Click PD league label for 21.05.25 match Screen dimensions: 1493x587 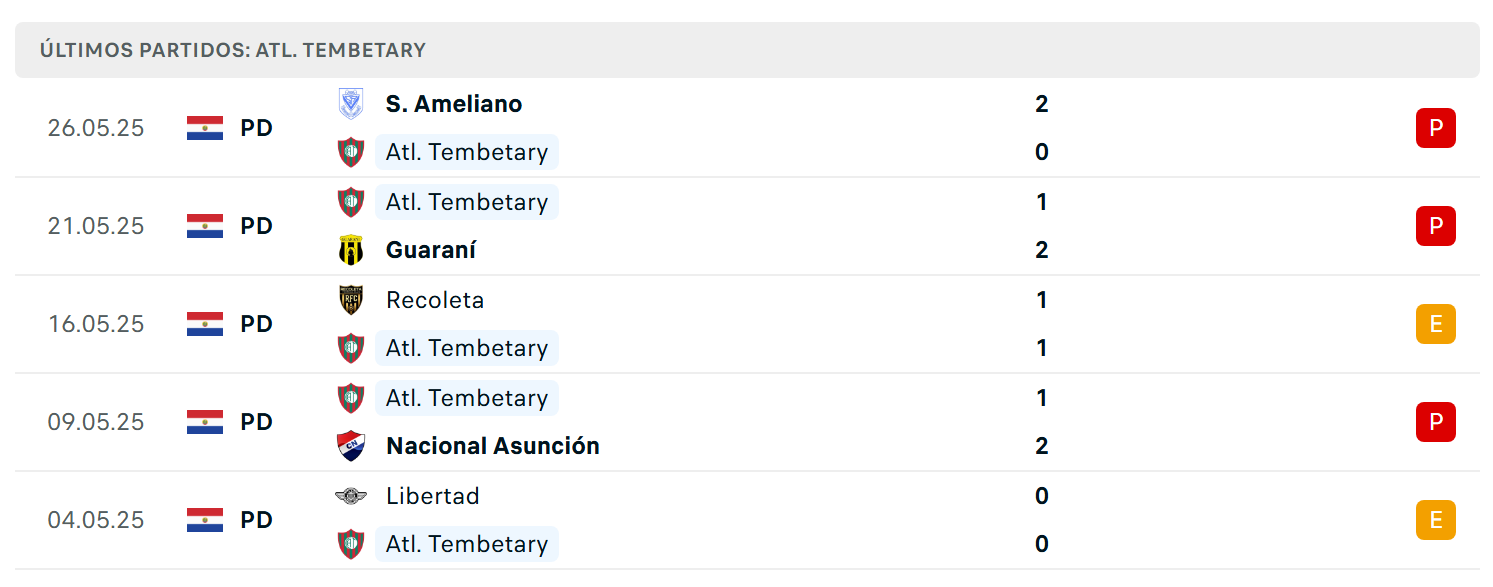click(x=257, y=226)
